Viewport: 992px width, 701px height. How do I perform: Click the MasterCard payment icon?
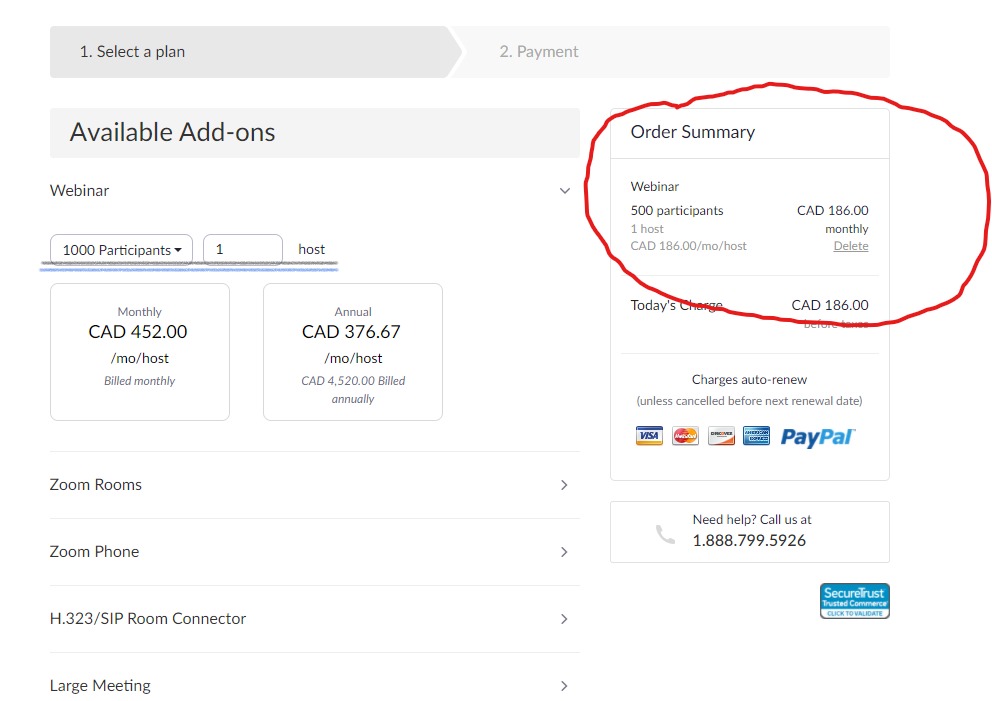tap(685, 436)
